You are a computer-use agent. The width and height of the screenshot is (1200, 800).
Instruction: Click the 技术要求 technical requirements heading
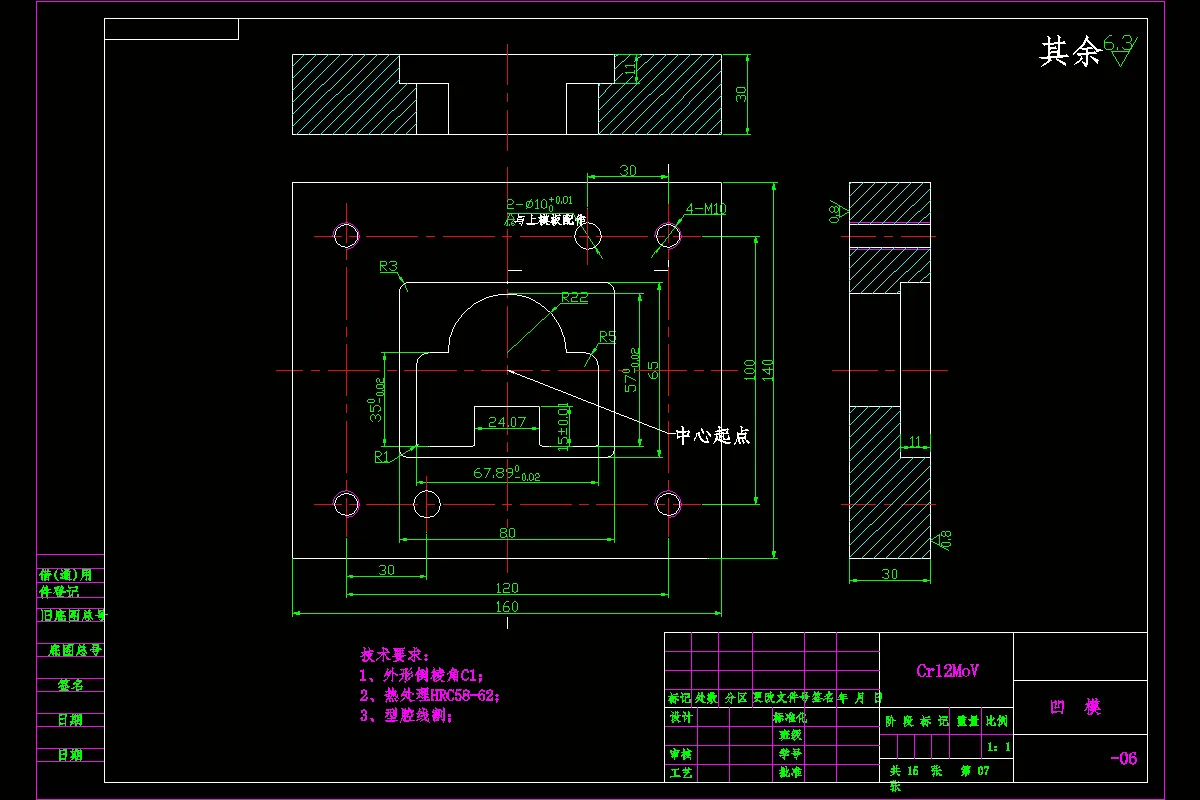point(394,652)
